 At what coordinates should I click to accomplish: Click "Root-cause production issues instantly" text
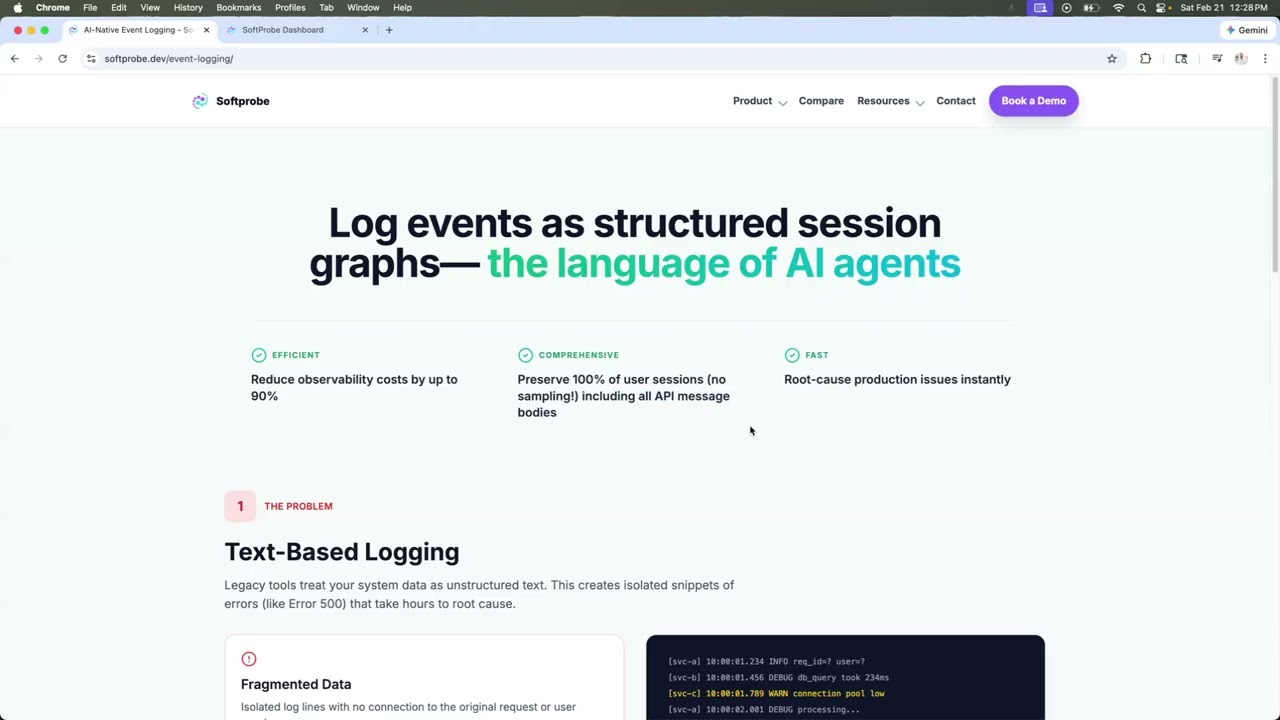click(897, 380)
